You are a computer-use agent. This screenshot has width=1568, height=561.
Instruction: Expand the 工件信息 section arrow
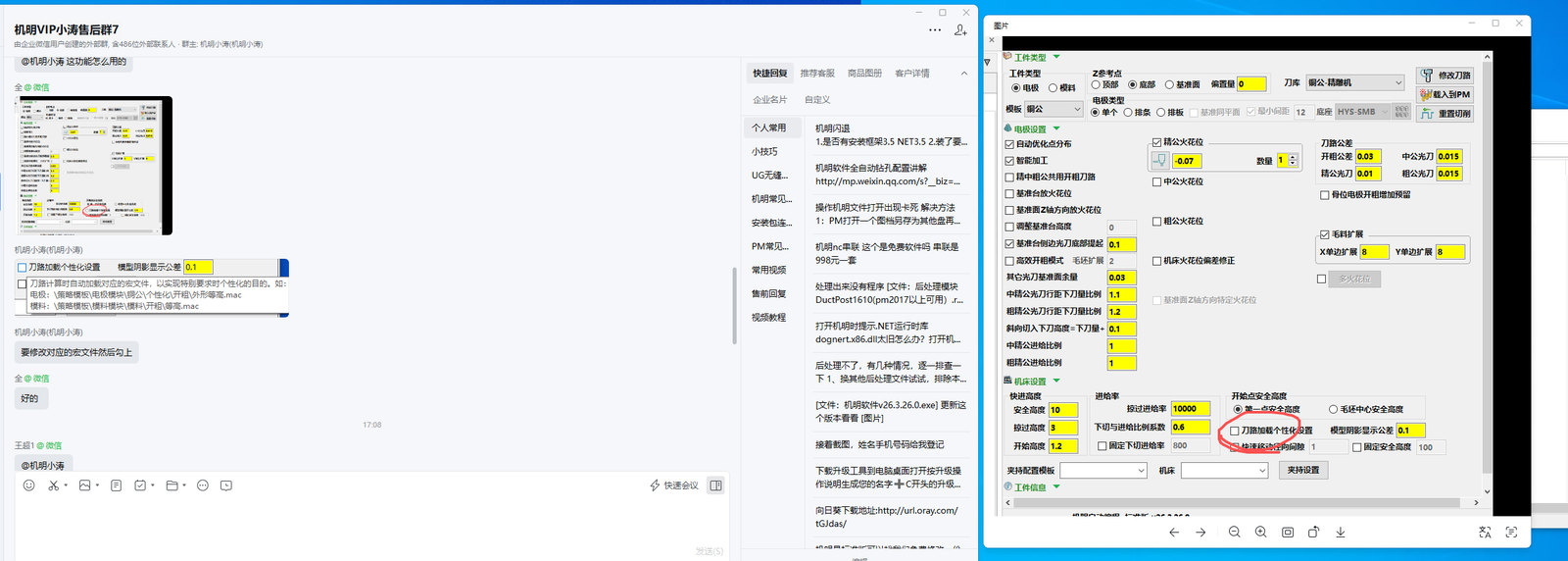point(1056,486)
